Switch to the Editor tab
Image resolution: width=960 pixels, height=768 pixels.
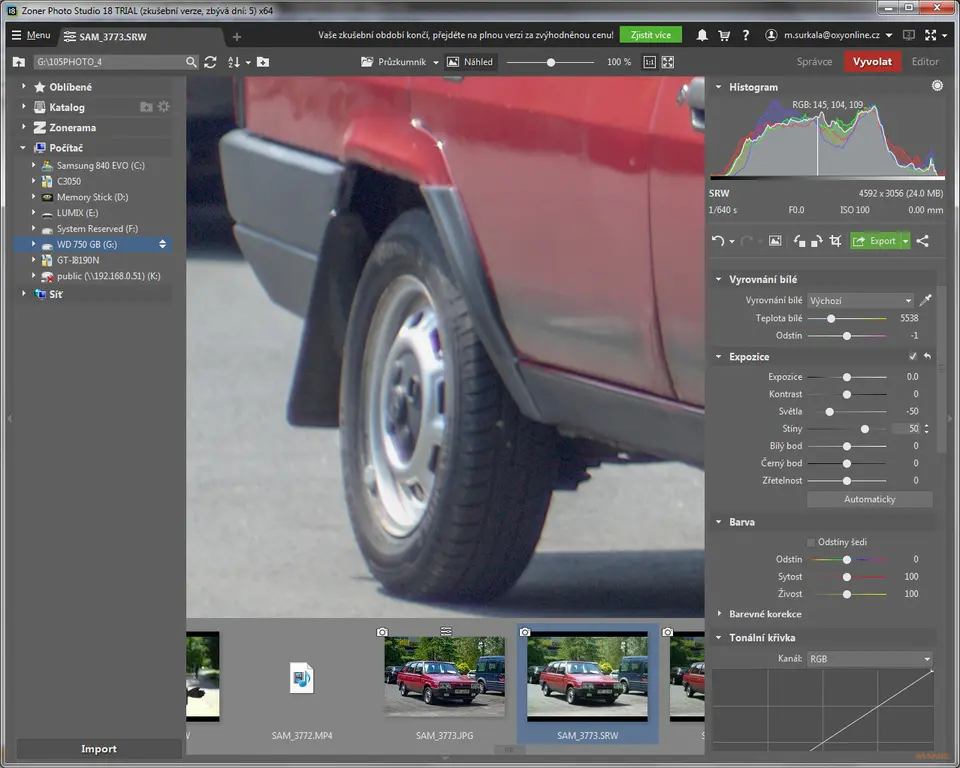(925, 62)
